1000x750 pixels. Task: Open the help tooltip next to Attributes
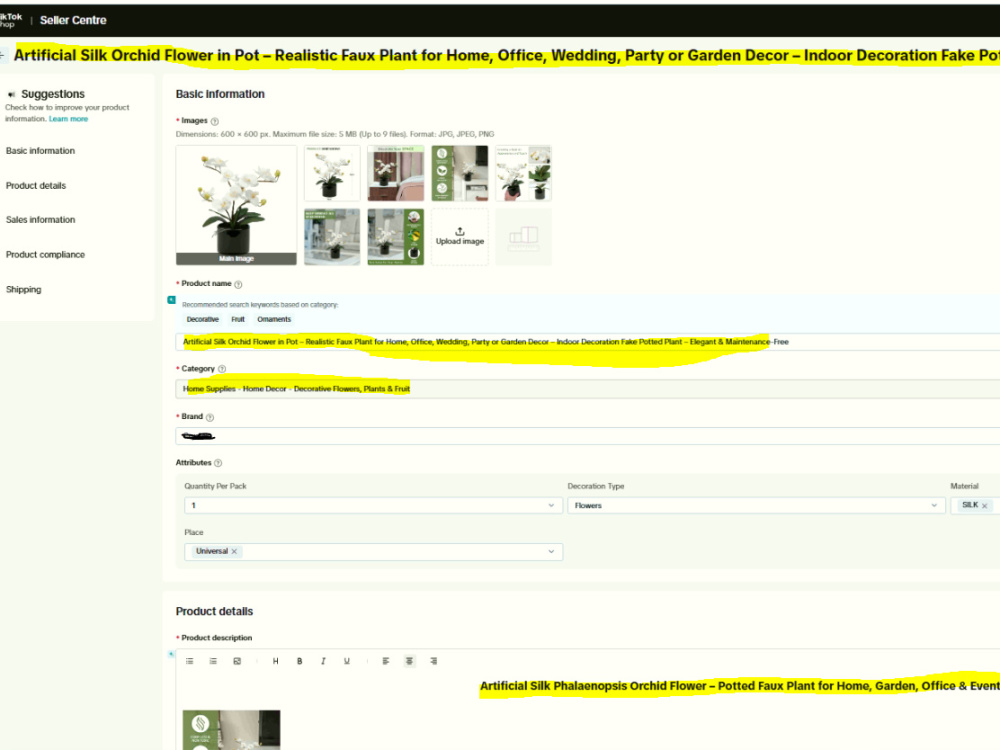point(218,463)
